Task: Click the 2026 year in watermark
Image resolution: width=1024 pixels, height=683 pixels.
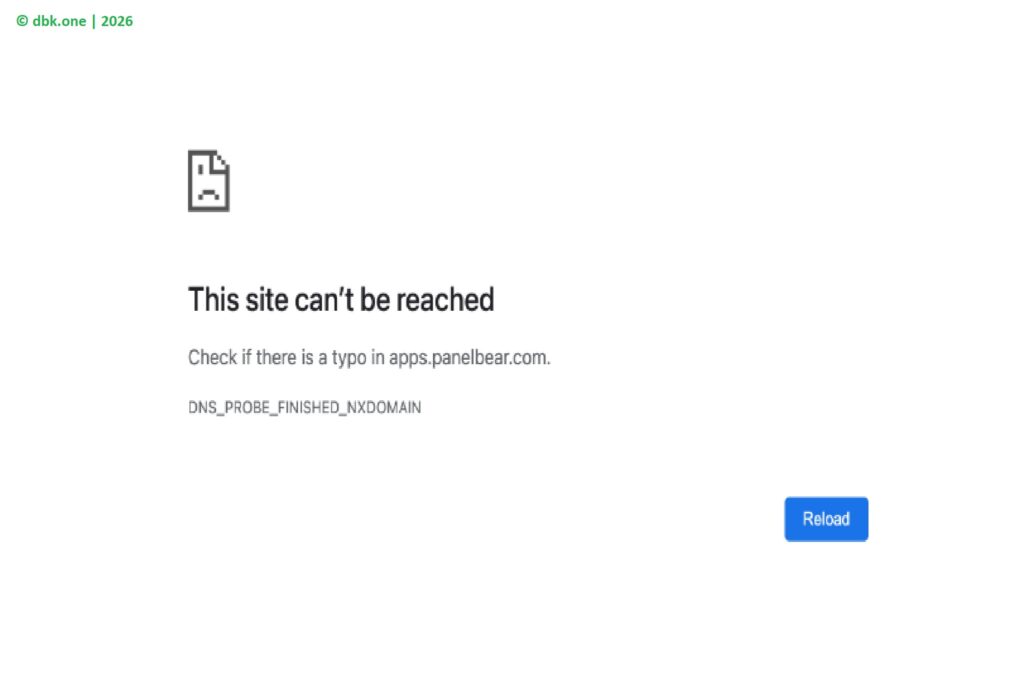Action: pyautogui.click(x=117, y=21)
